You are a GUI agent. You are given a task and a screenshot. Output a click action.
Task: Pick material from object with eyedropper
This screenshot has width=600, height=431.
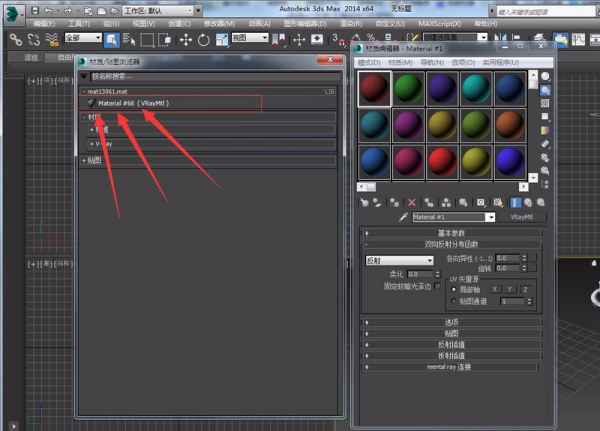tap(404, 217)
